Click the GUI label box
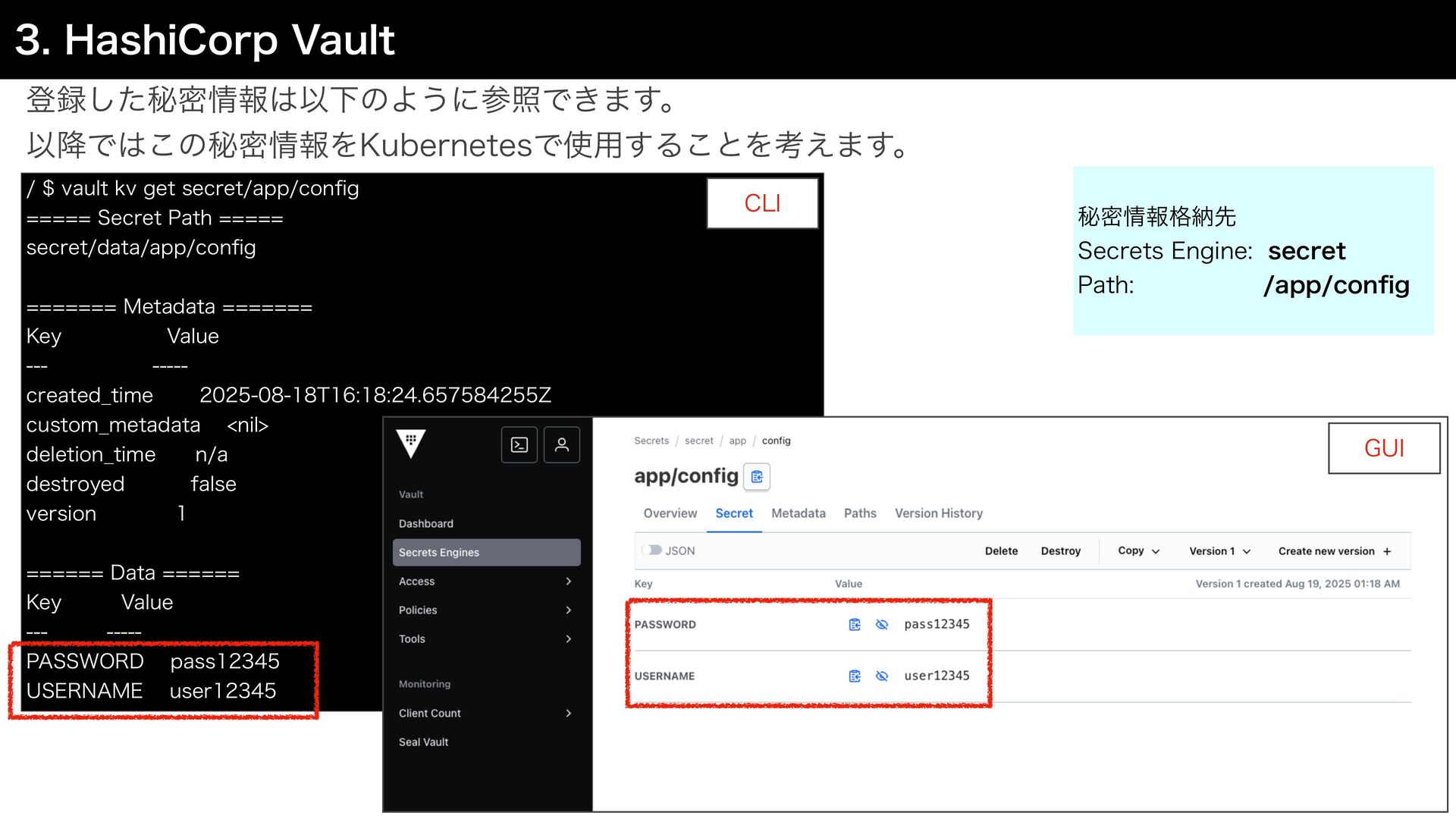Viewport: 1456px width, 819px height. coord(1384,448)
